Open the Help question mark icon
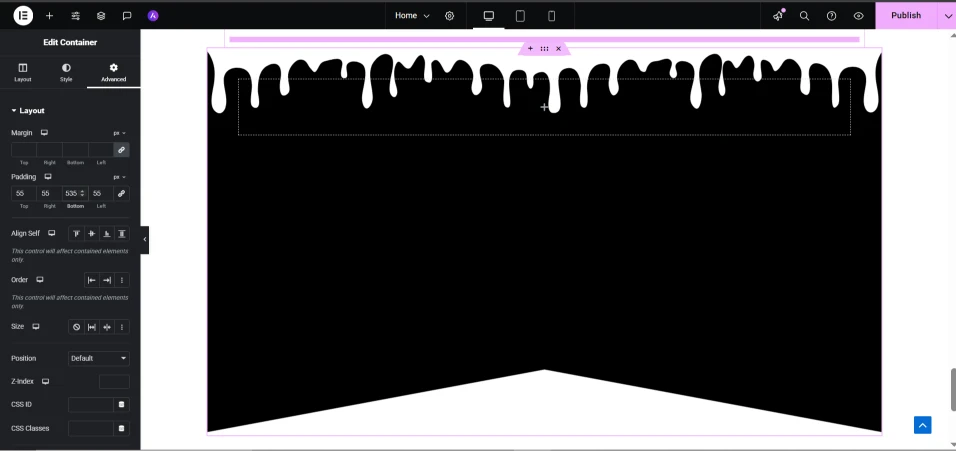Screen dimensions: 956x451 coord(831,16)
